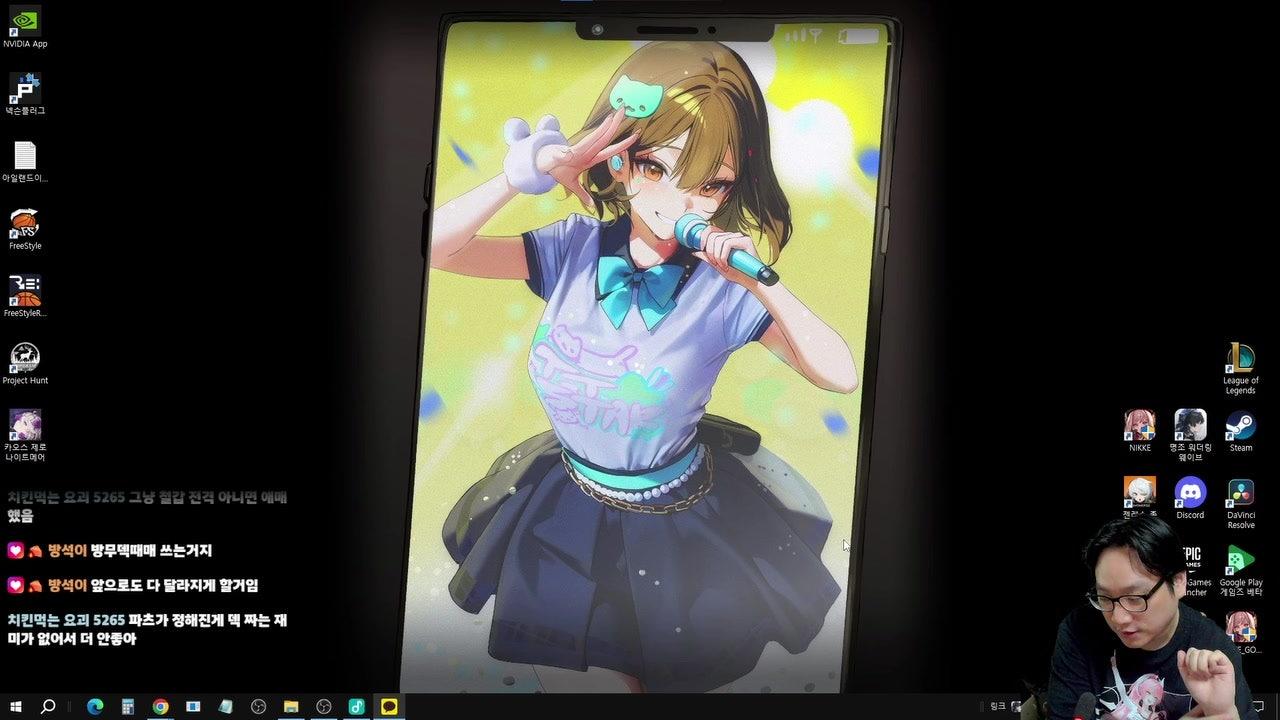Click the 링크 toolbar label in taskbar
The height and width of the screenshot is (720, 1280).
point(997,706)
